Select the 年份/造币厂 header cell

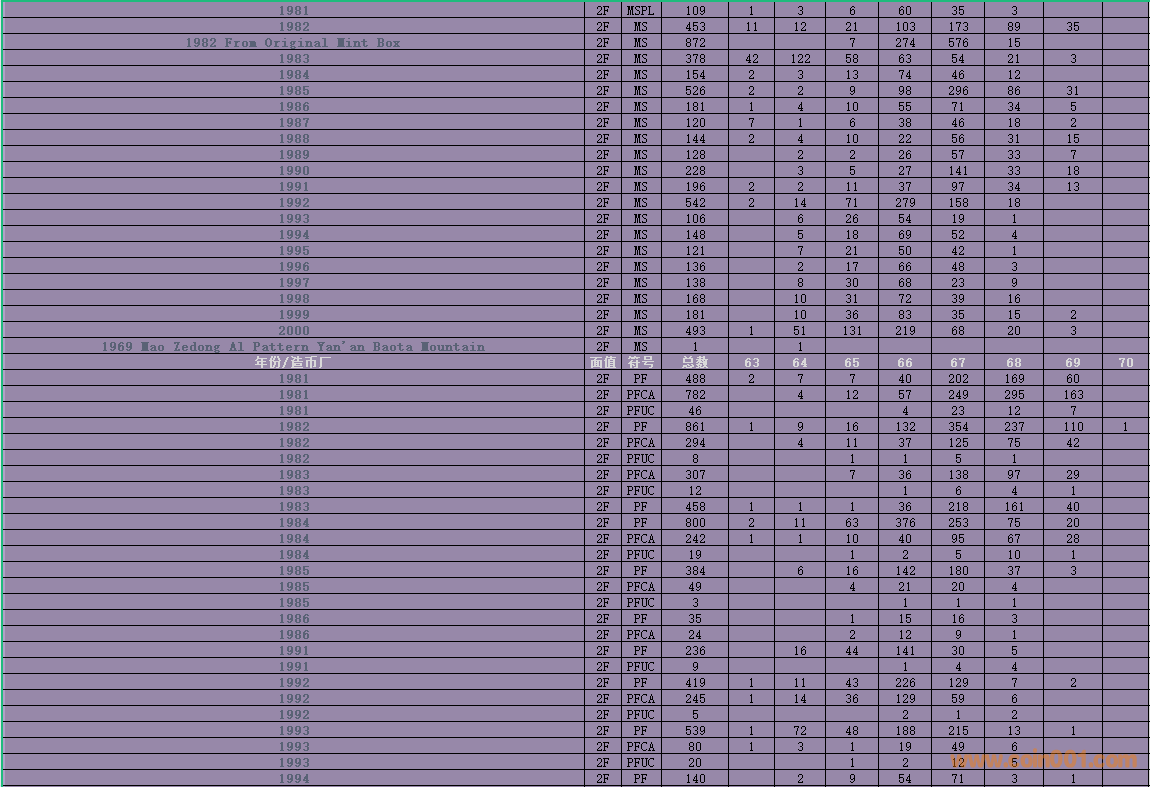(293, 363)
